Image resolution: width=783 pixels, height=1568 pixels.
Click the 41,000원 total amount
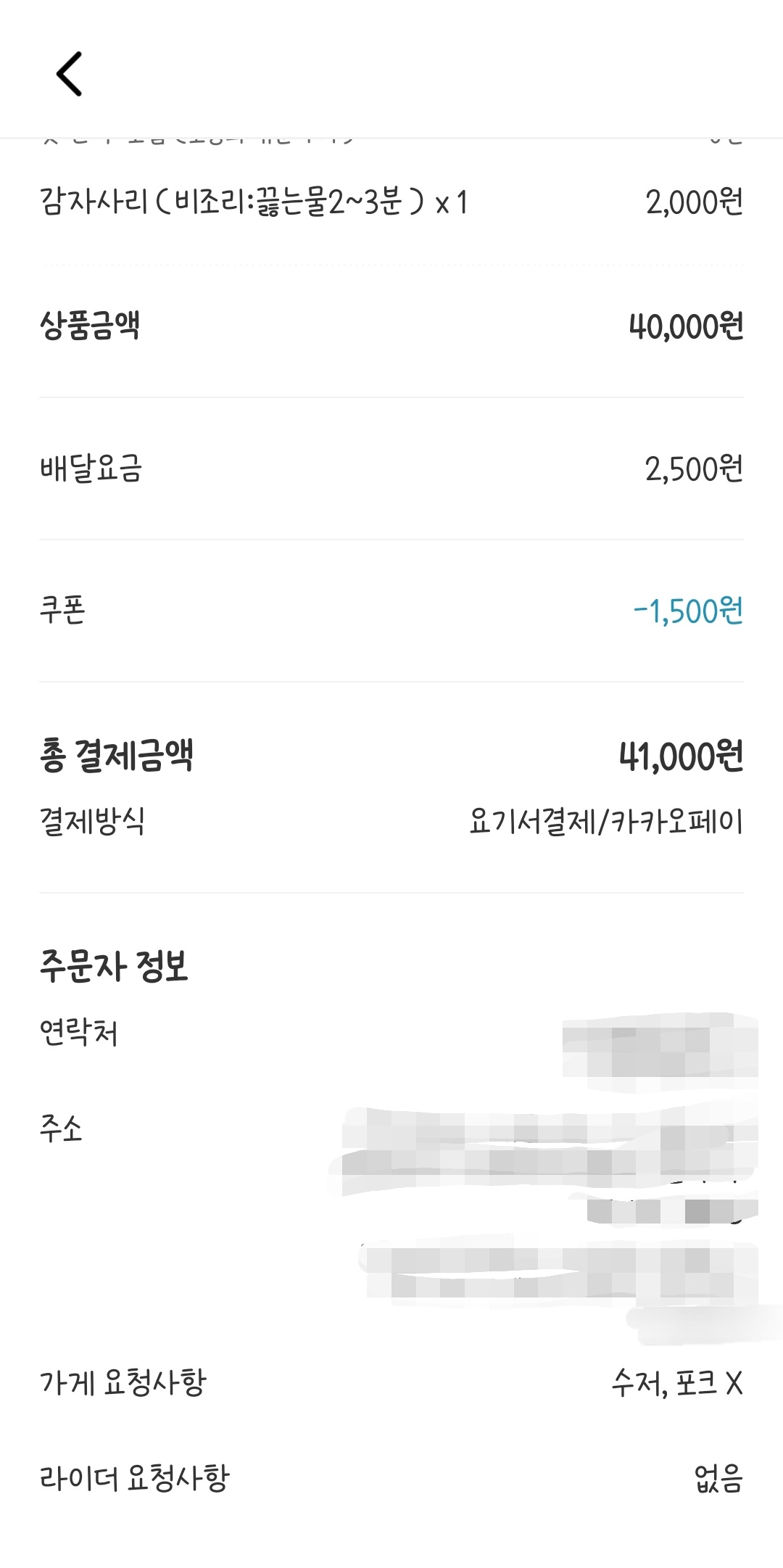[681, 756]
